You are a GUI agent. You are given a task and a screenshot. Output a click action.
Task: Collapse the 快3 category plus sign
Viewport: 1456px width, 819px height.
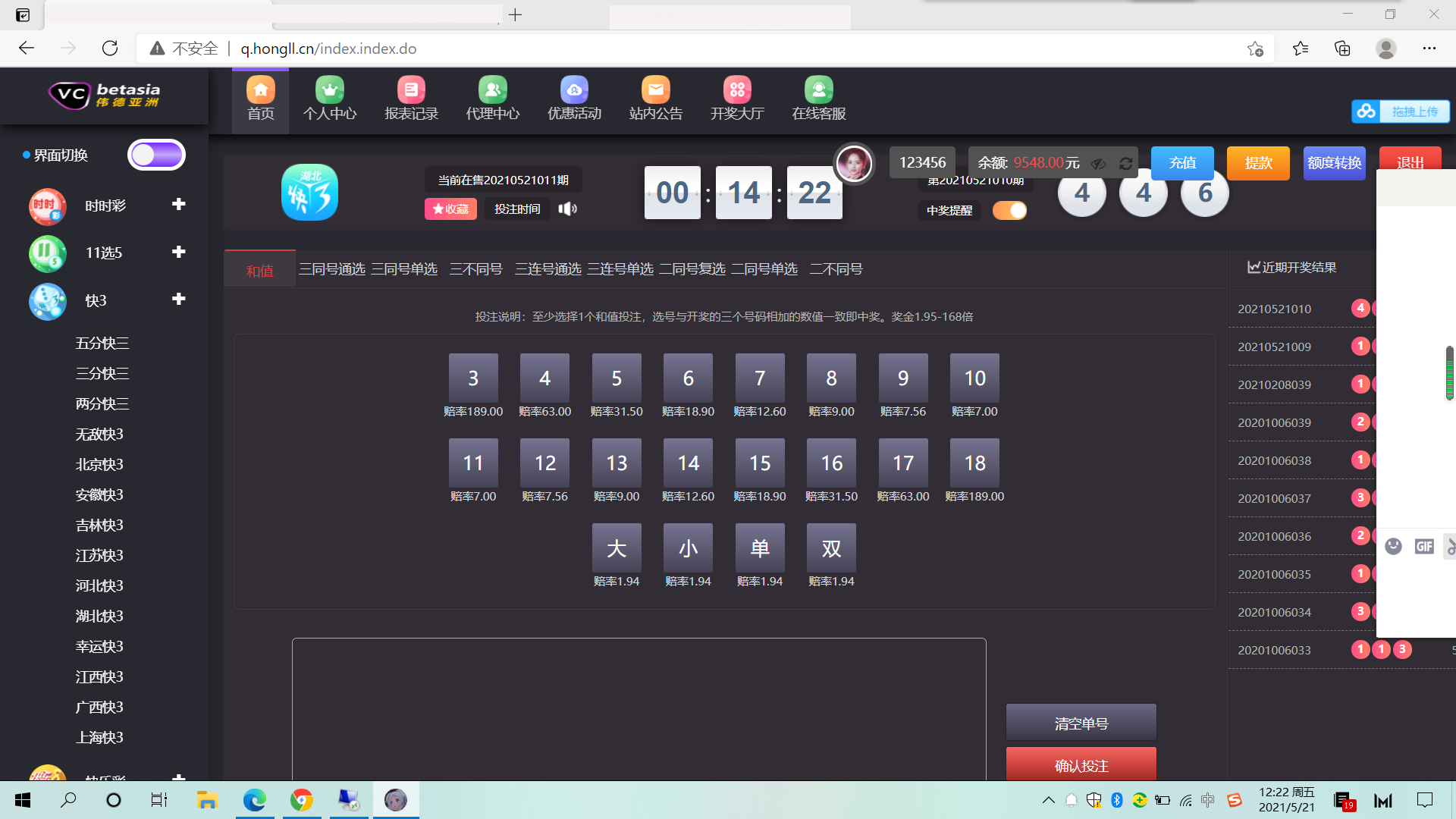click(x=179, y=299)
